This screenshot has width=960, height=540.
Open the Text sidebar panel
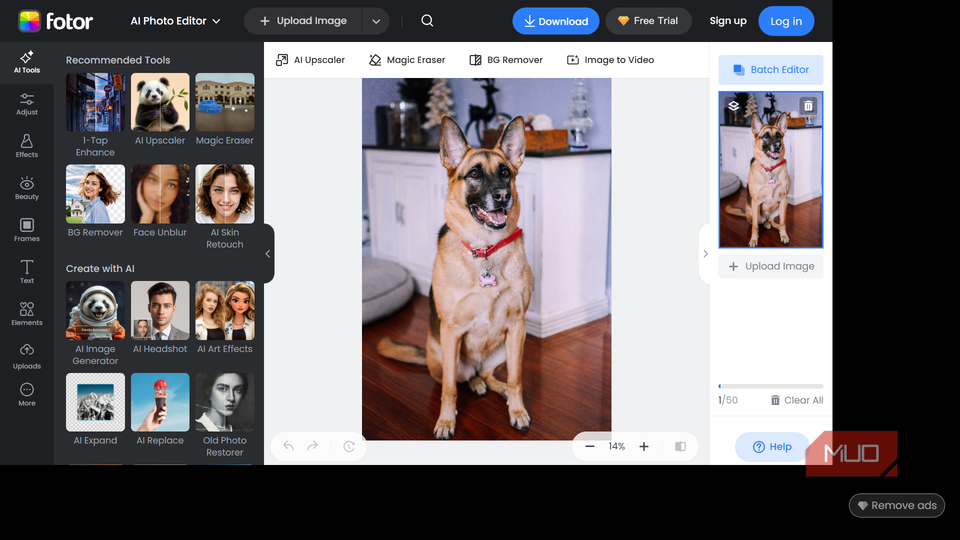[27, 272]
